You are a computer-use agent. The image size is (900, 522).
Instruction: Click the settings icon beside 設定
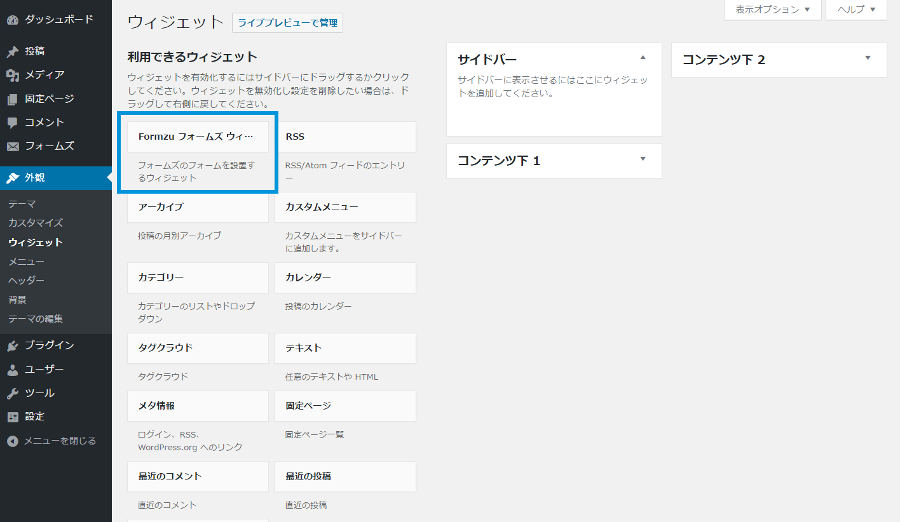[13, 417]
